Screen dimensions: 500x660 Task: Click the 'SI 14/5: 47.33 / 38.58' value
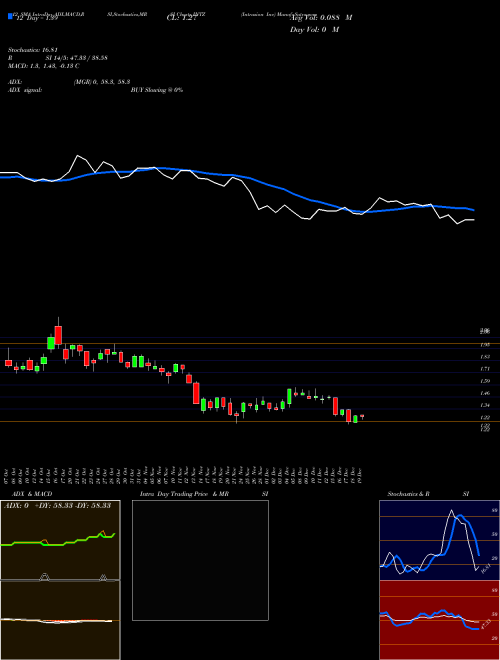pyautogui.click(x=76, y=58)
